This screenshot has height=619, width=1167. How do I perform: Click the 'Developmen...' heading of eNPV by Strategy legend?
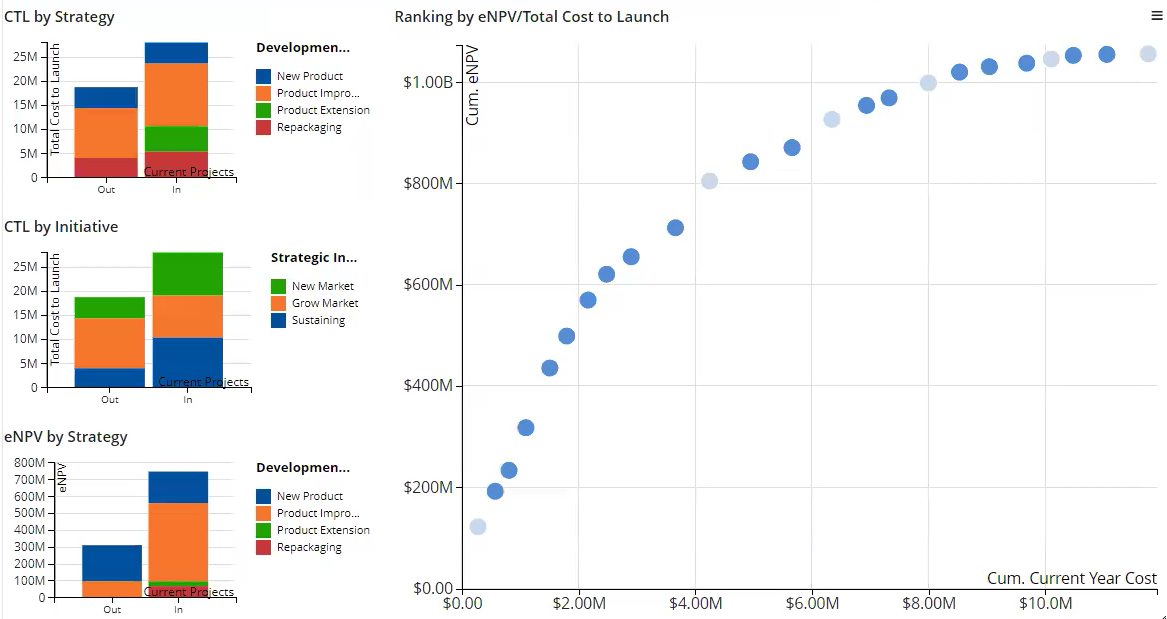coord(303,468)
